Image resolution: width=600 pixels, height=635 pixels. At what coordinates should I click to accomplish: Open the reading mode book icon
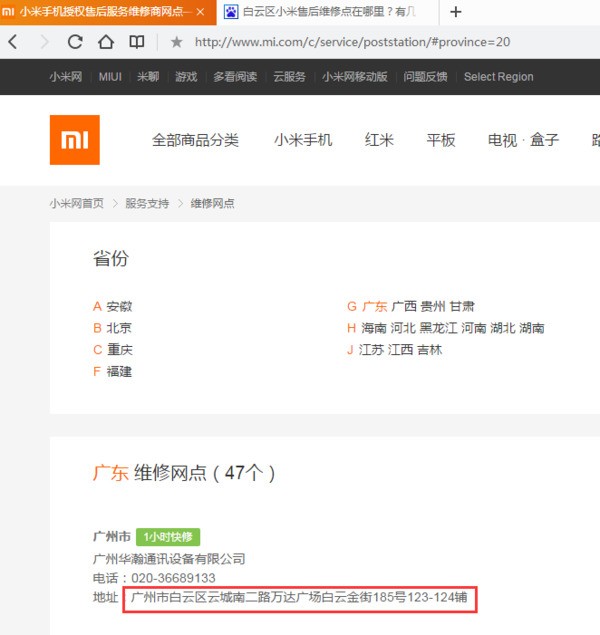tap(136, 42)
